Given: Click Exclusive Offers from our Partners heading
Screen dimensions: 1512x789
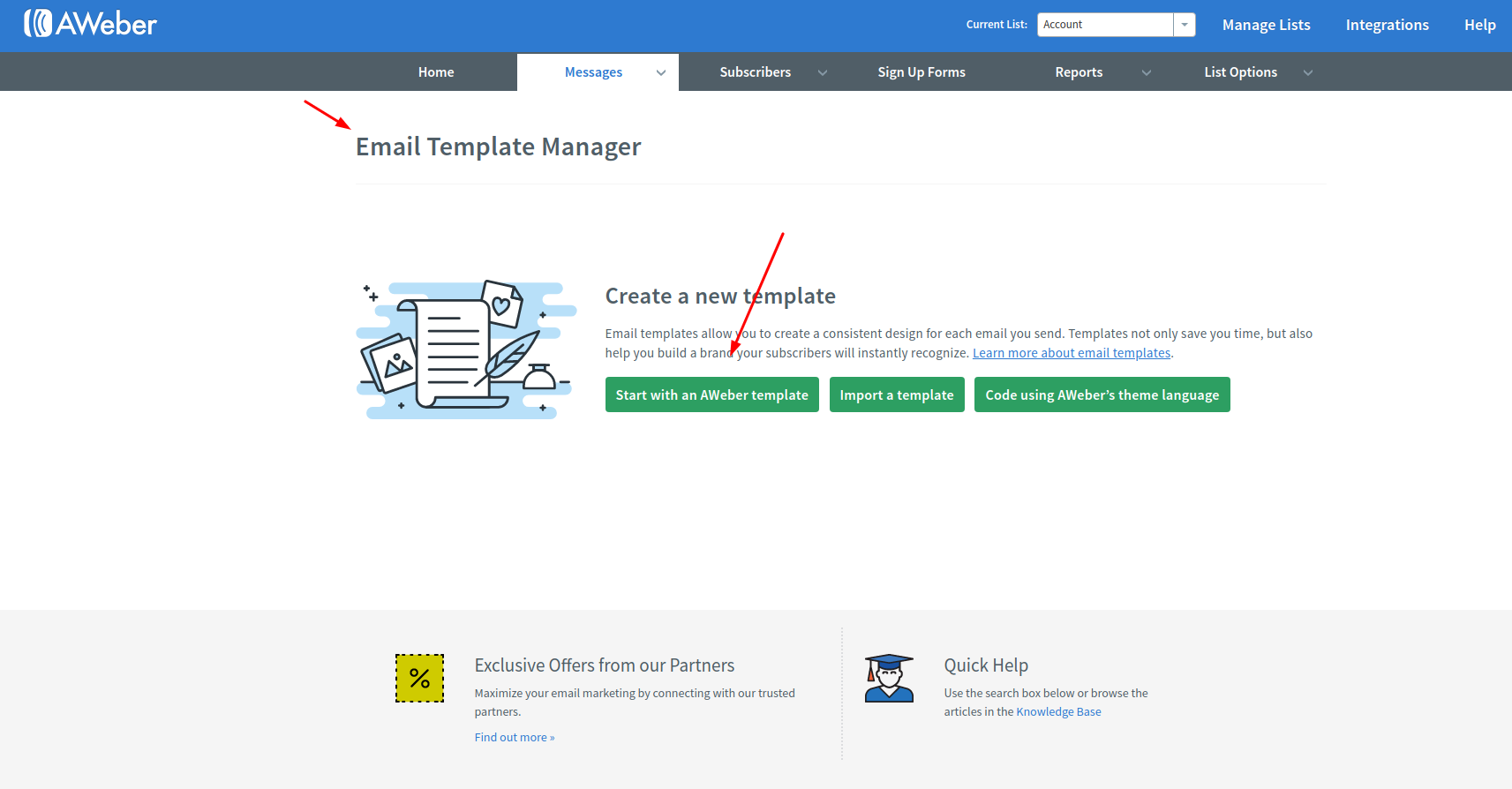Looking at the screenshot, I should pyautogui.click(x=605, y=665).
